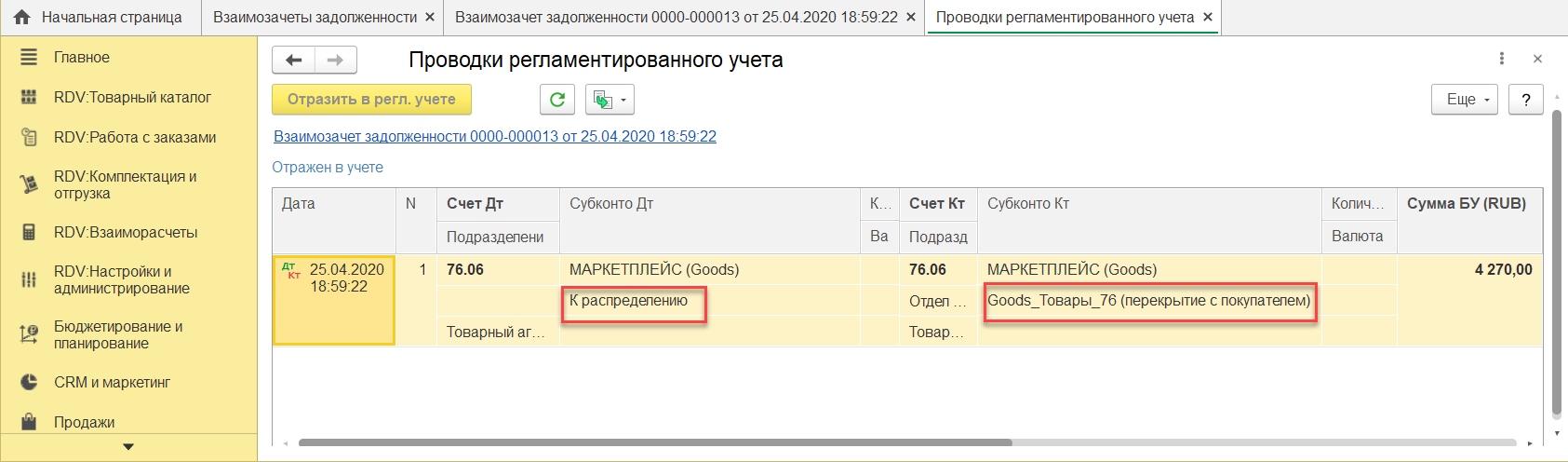Open the Главное section icon

(29, 57)
